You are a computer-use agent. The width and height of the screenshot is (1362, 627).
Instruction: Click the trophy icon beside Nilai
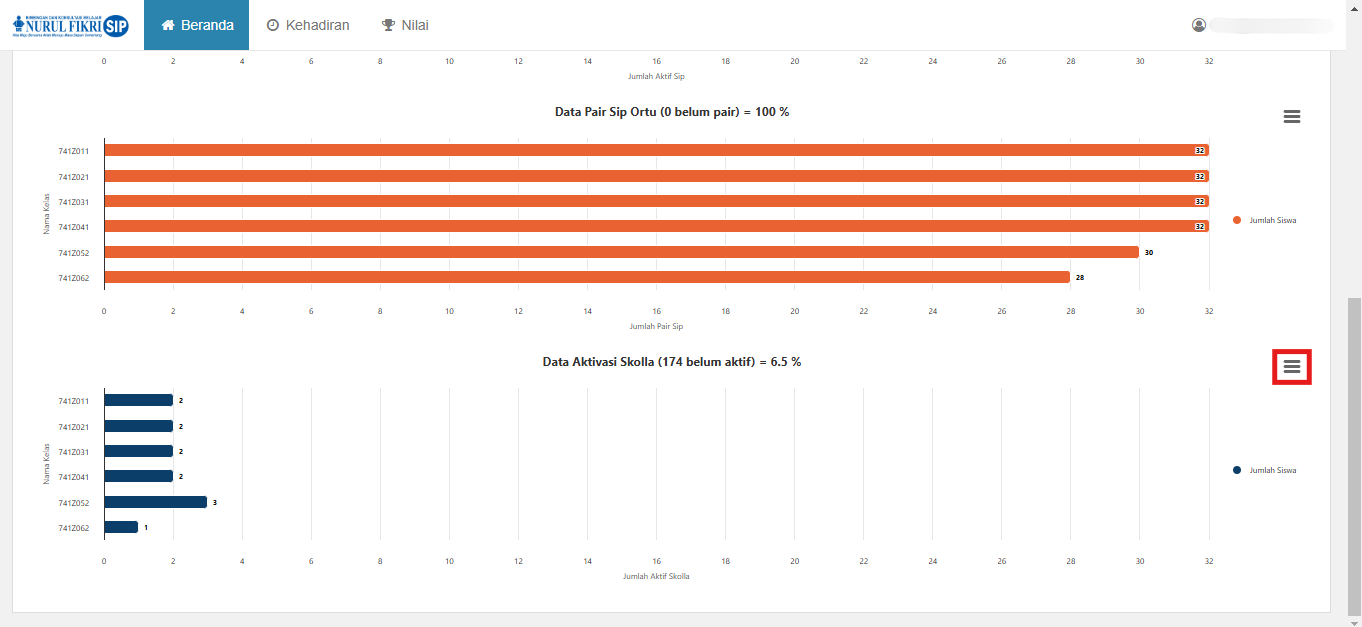[x=388, y=25]
